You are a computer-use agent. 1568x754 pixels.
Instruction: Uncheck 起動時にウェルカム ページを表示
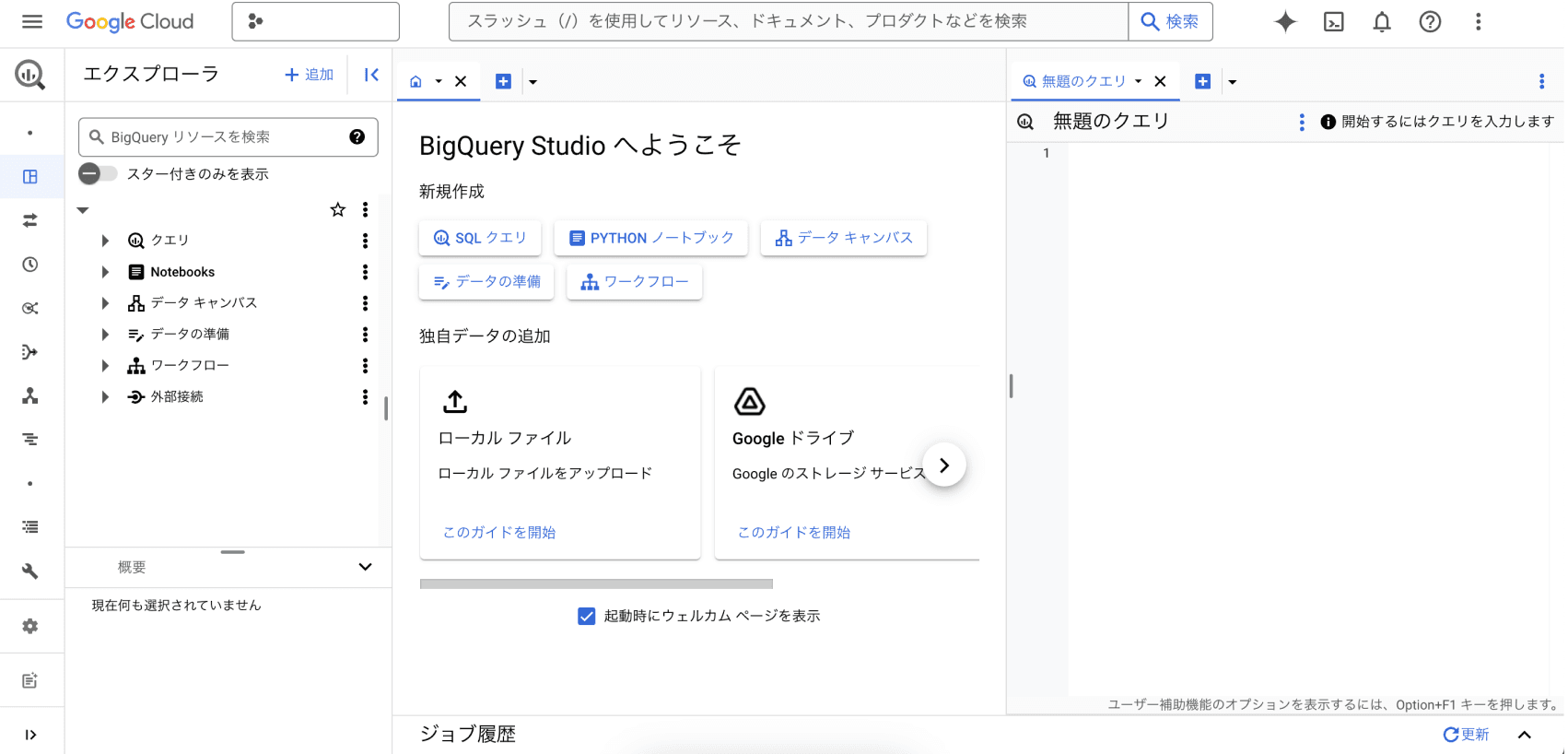(587, 616)
